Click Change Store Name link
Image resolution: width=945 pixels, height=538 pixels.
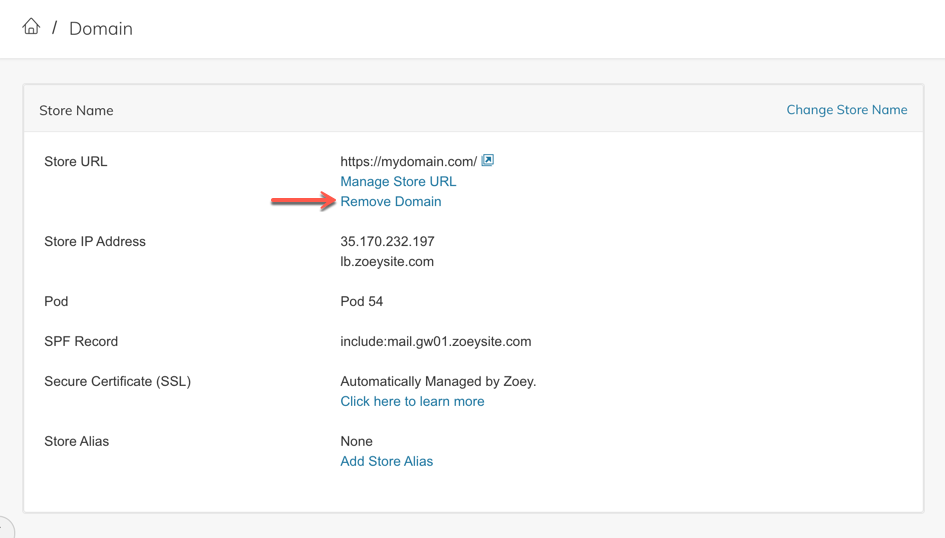[x=847, y=110]
